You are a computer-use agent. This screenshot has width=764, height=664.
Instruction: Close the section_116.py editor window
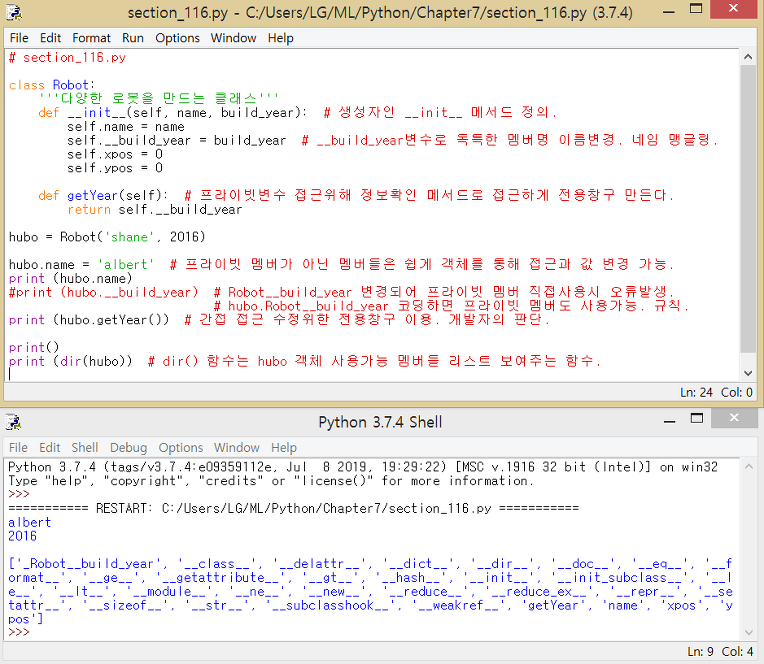point(733,9)
